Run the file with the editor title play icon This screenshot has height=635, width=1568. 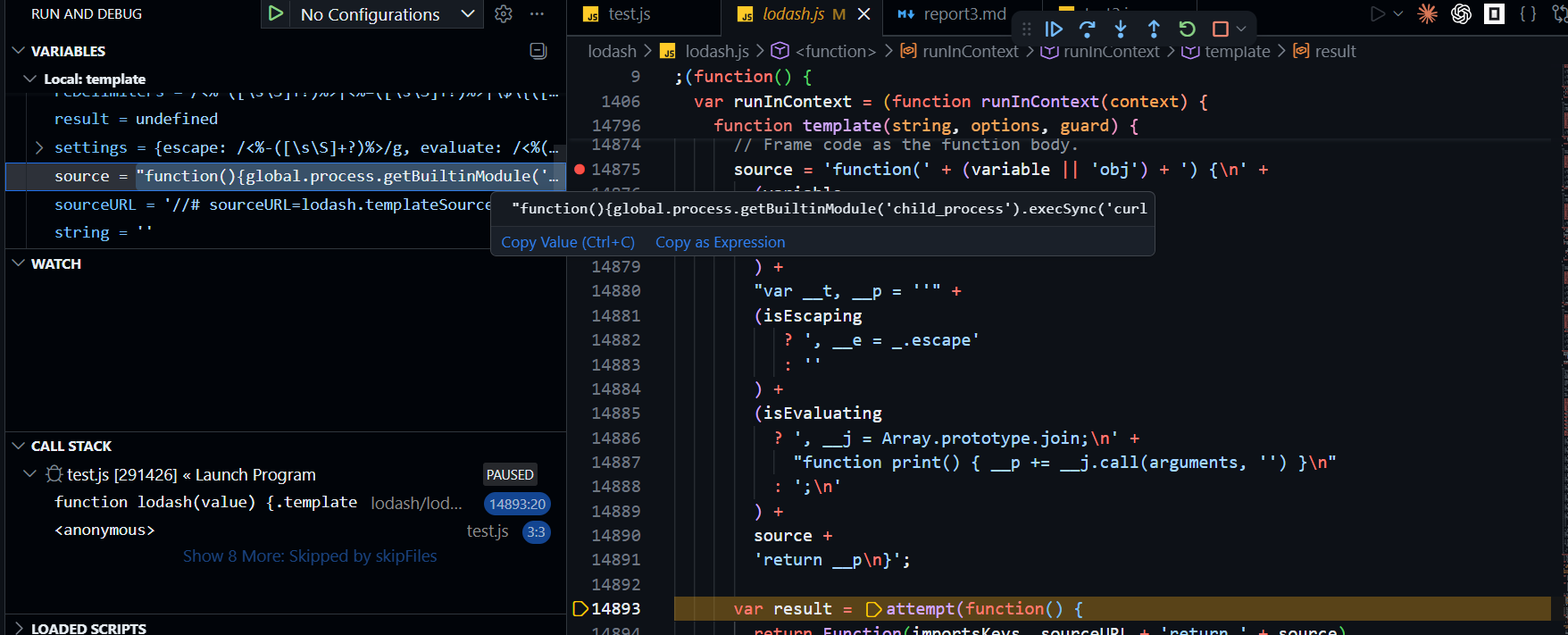1378,13
